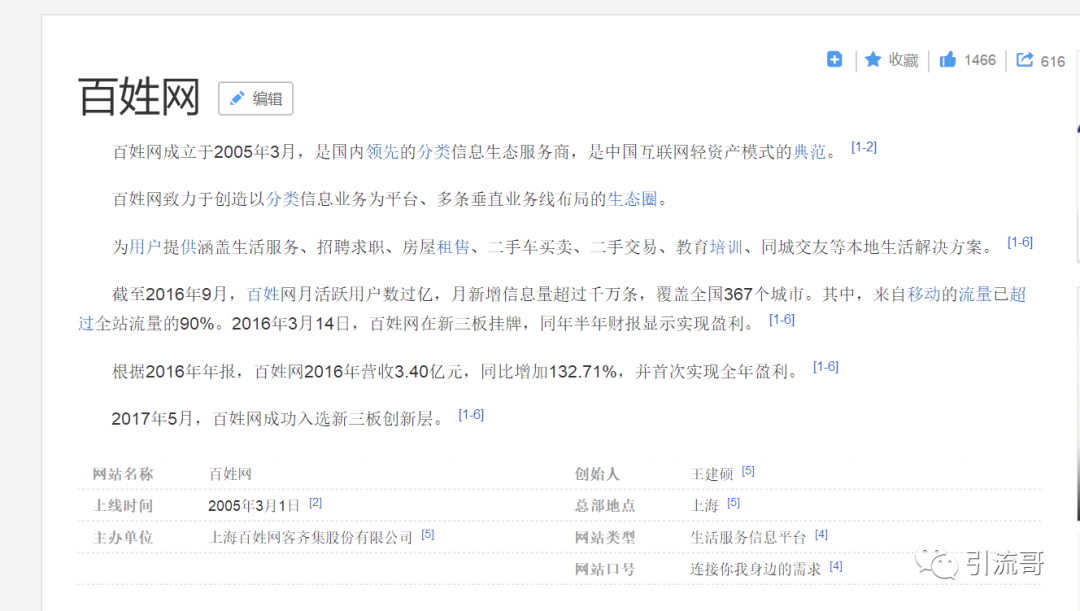This screenshot has height=611, width=1080.
Task: Click reference [5] beside 王建硕
Action: tap(748, 470)
